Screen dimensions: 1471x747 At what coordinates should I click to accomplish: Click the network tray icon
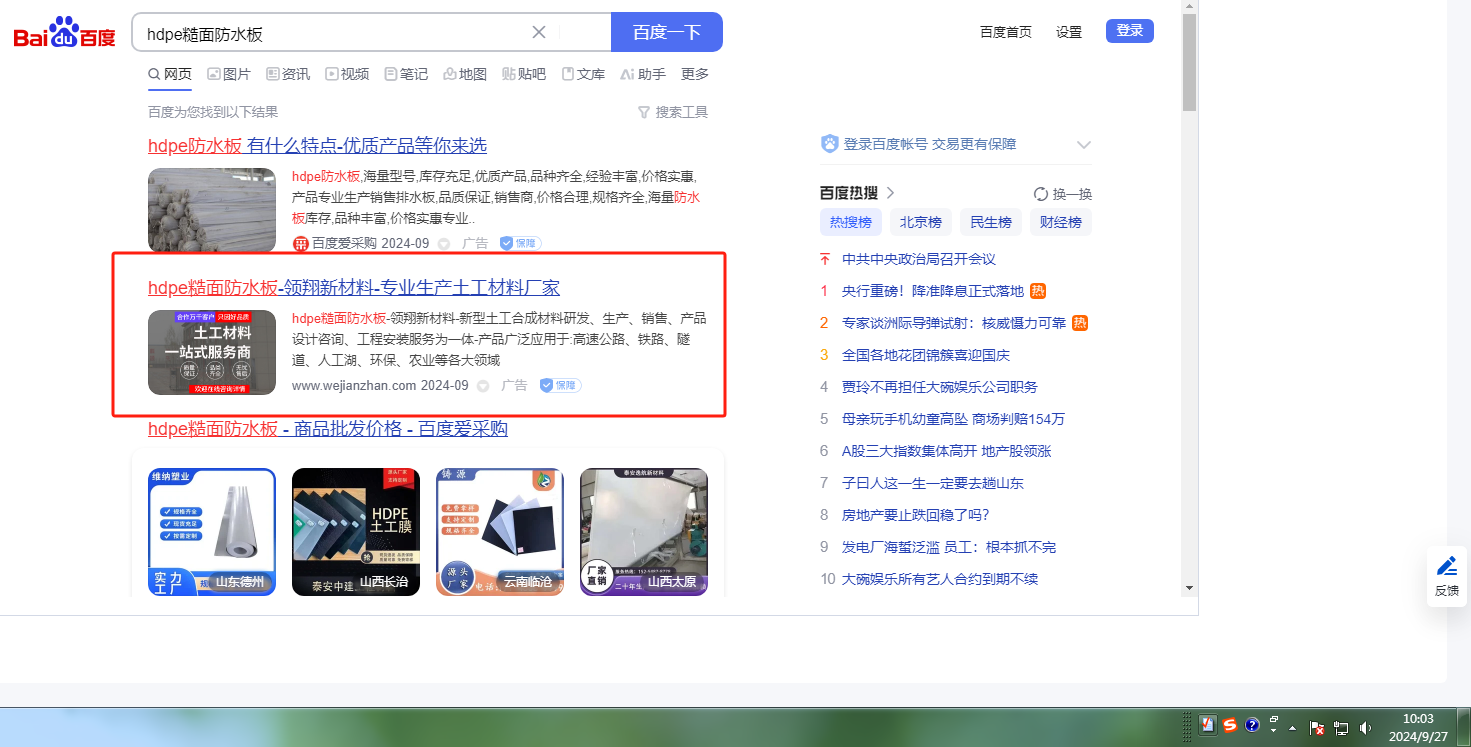(1342, 728)
